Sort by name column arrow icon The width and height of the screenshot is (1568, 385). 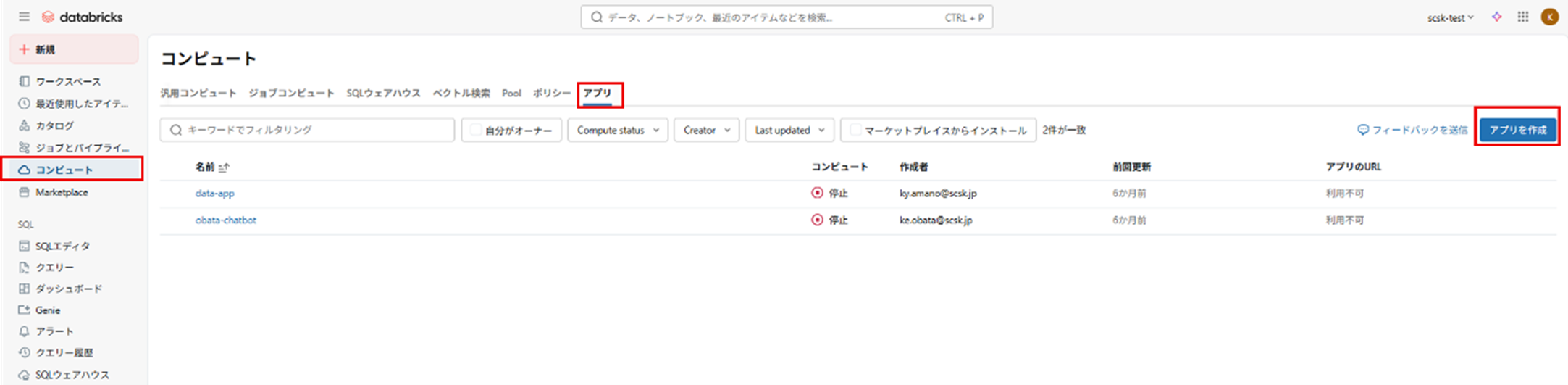coord(224,167)
